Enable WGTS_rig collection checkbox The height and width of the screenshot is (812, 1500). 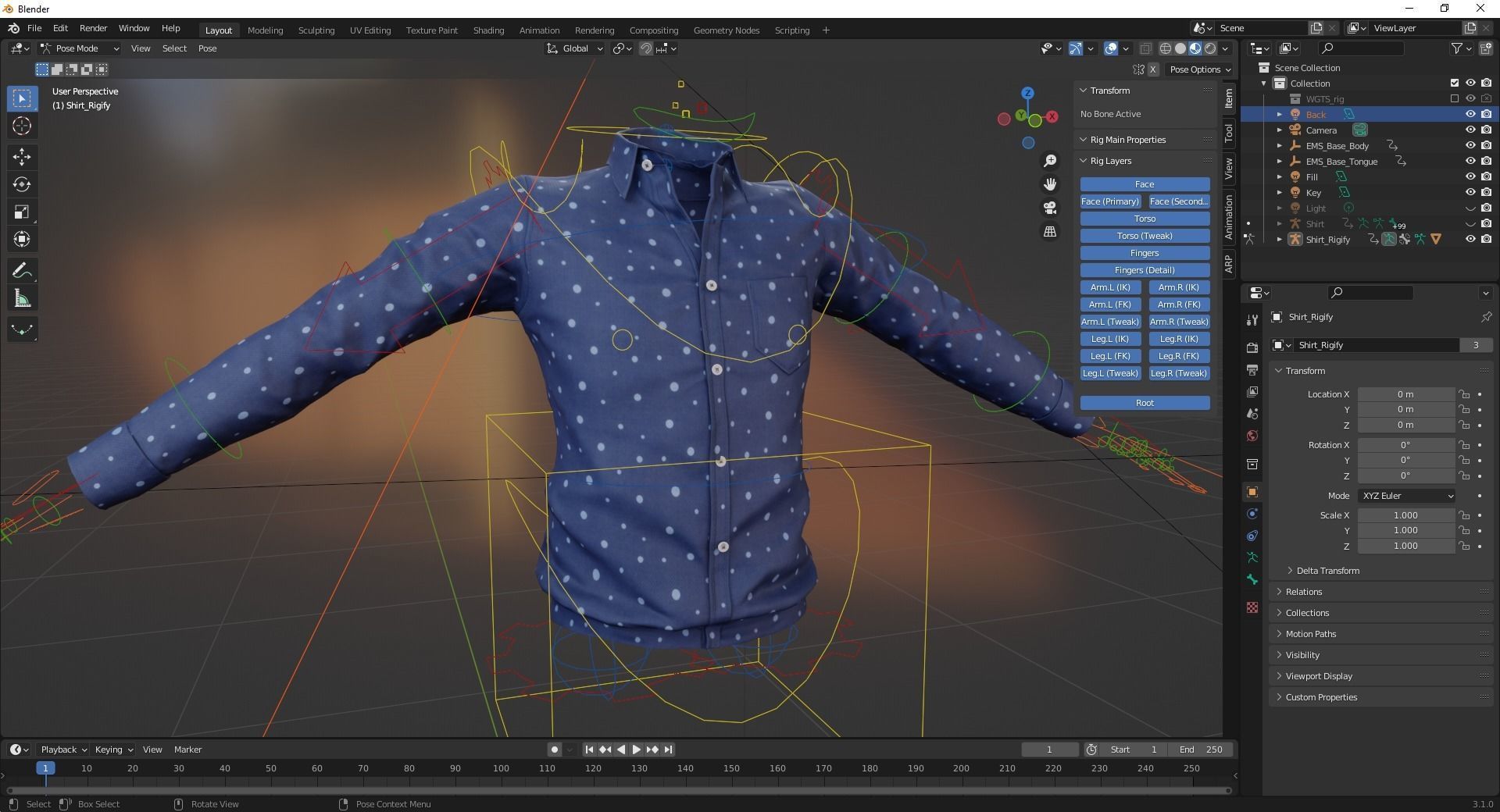click(x=1454, y=98)
